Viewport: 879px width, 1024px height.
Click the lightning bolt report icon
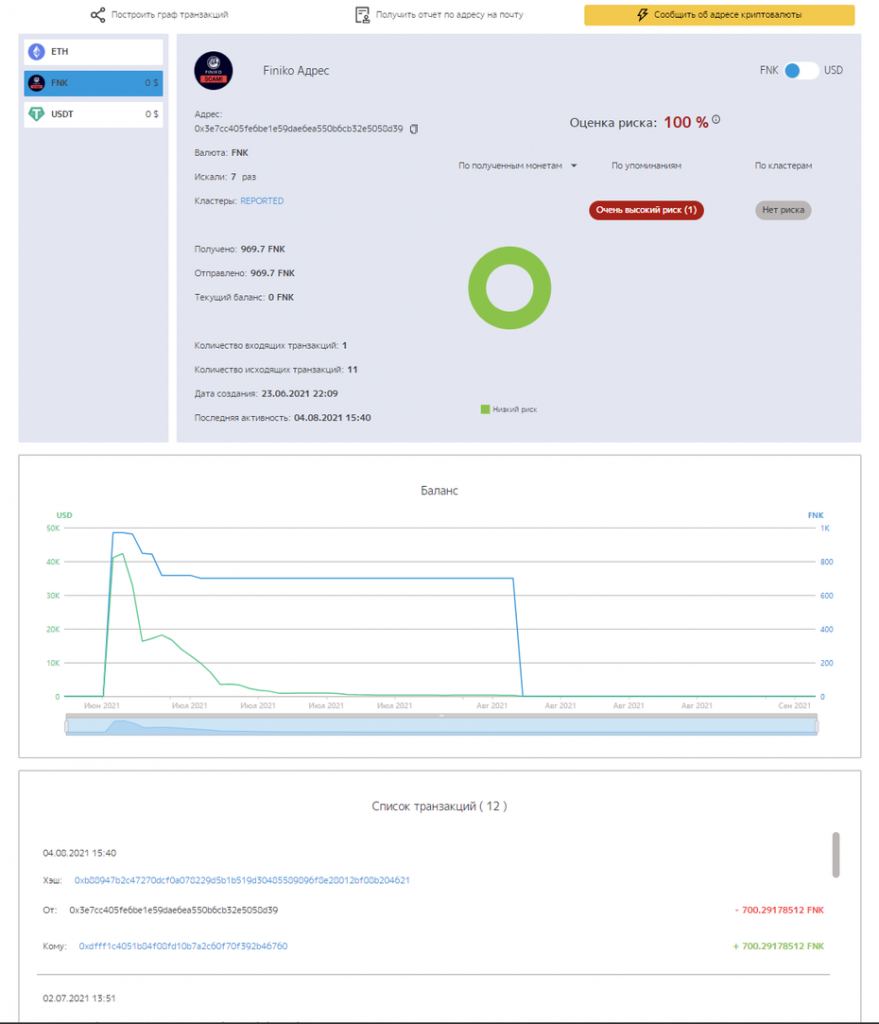[643, 15]
